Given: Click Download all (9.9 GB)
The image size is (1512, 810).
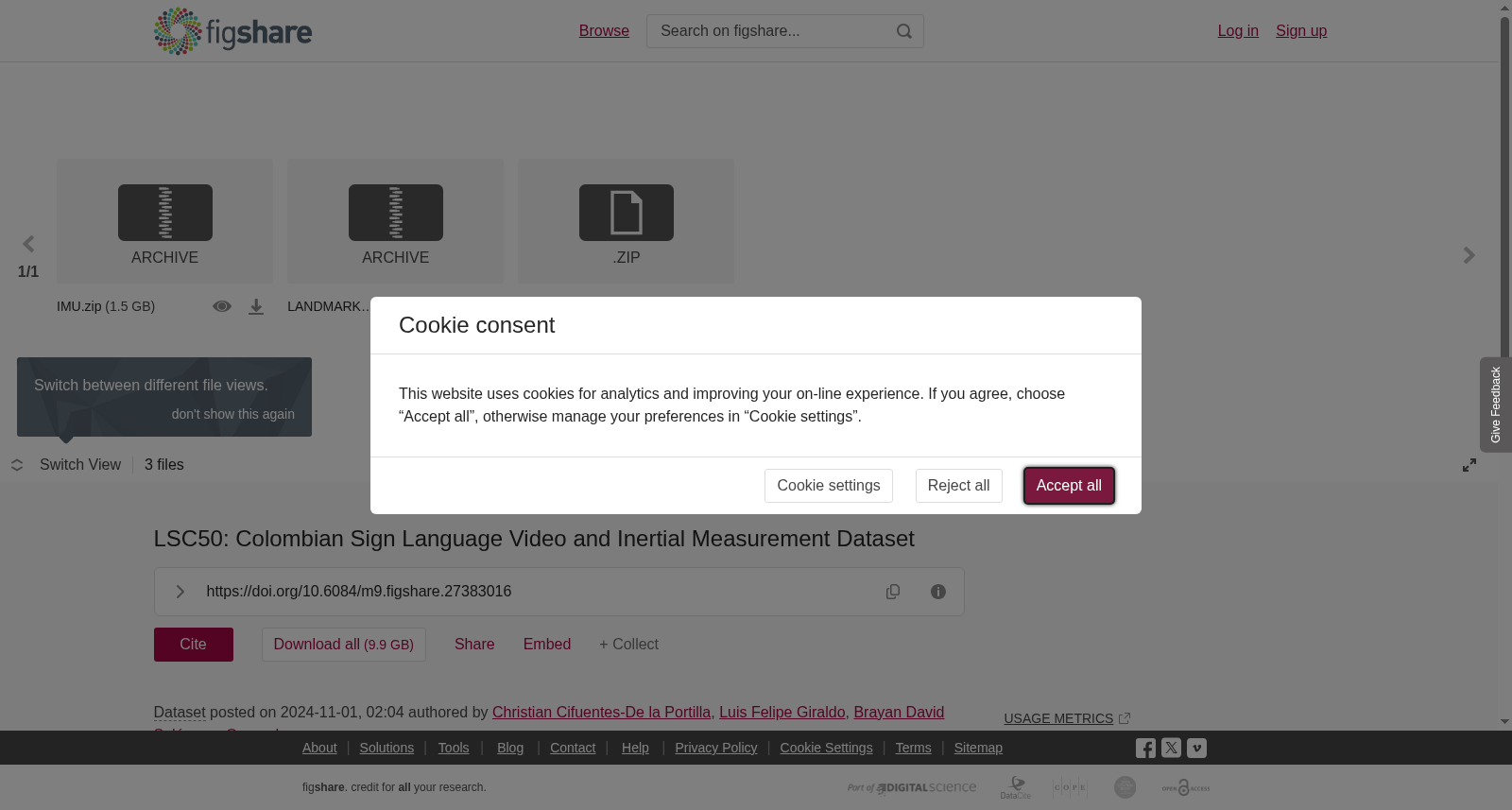Looking at the screenshot, I should coord(344,645).
